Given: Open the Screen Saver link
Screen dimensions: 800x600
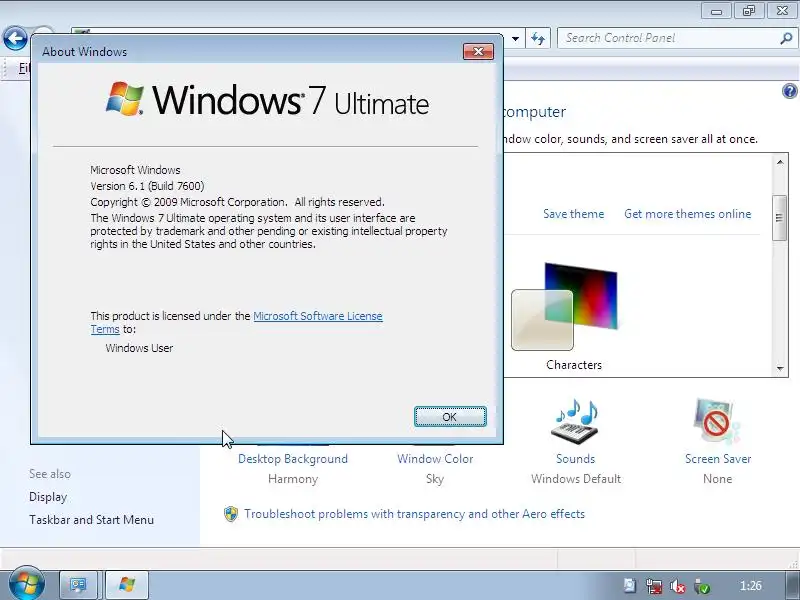Looking at the screenshot, I should [x=718, y=459].
